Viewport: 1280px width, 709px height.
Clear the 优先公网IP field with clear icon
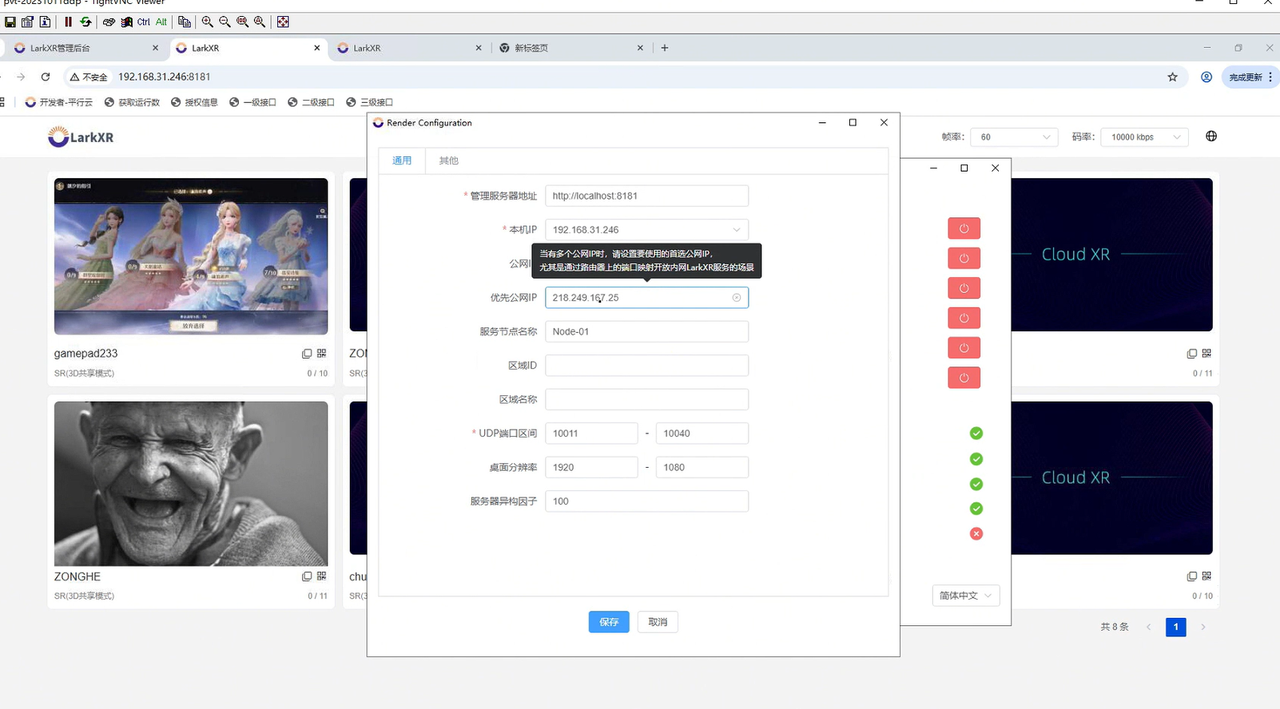[x=737, y=298]
